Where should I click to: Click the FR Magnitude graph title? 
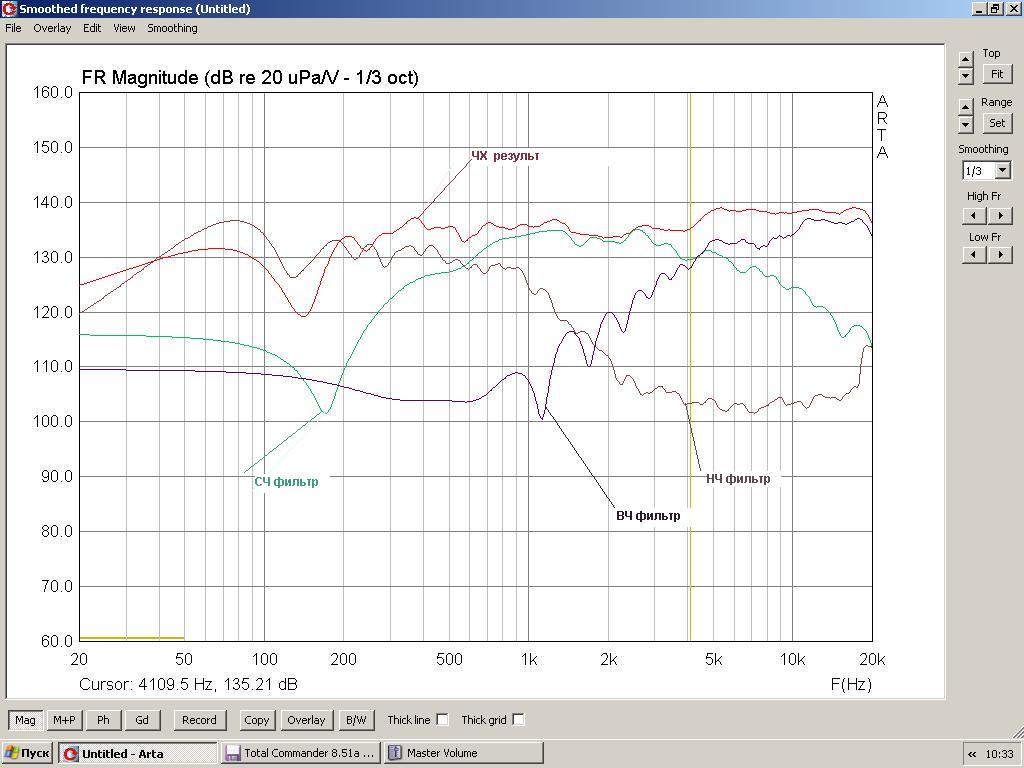[x=249, y=77]
